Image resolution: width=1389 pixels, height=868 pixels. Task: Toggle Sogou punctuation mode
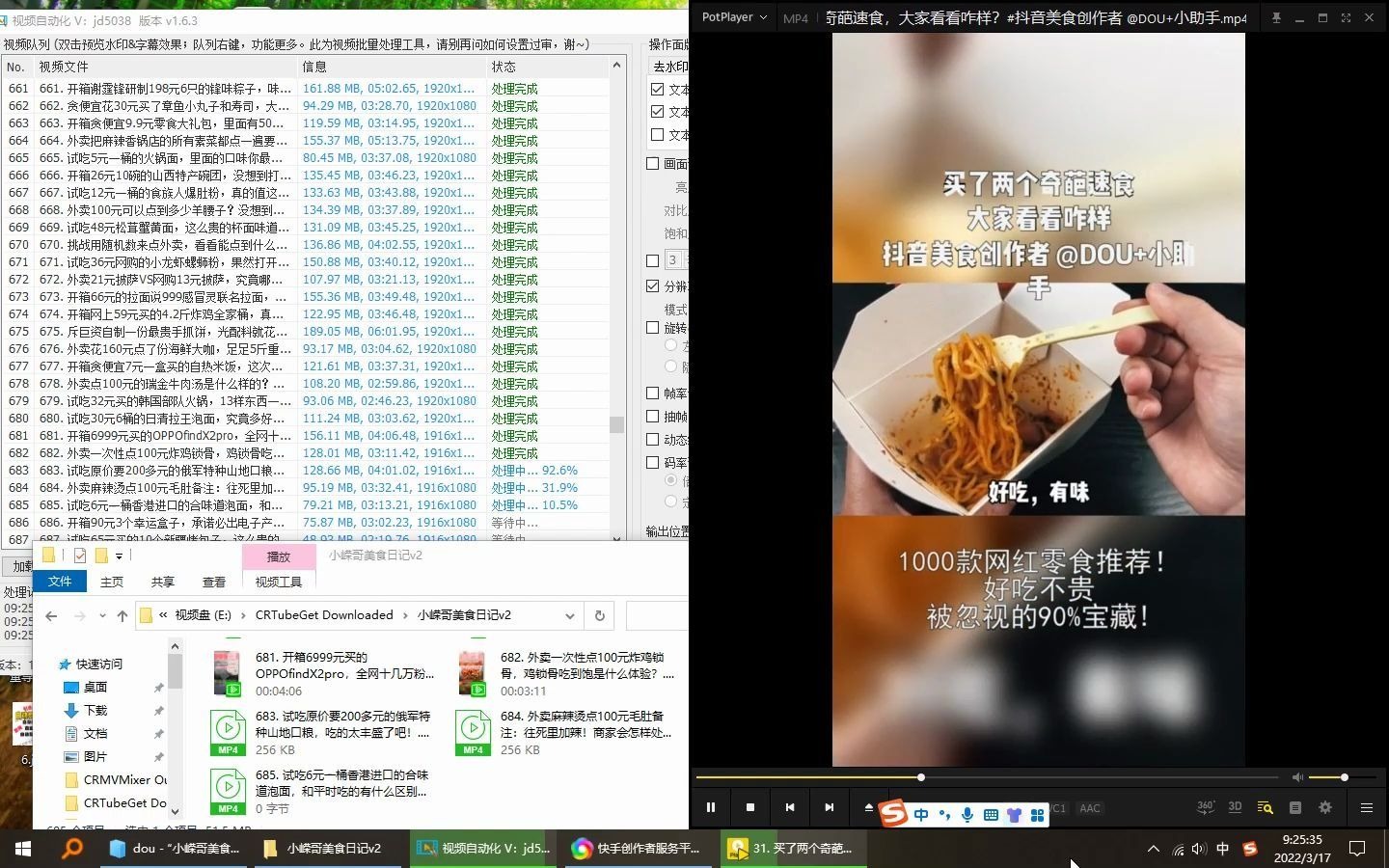click(944, 815)
